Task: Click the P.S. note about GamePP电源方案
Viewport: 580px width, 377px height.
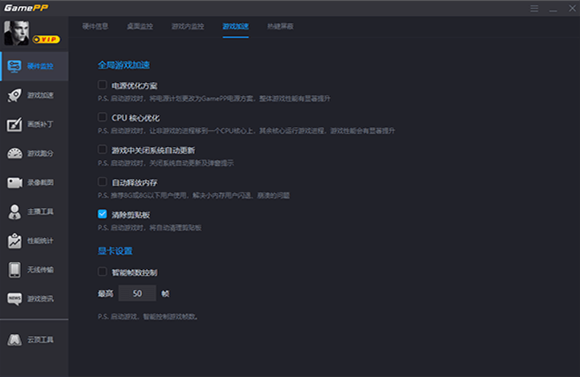Action: tap(214, 98)
